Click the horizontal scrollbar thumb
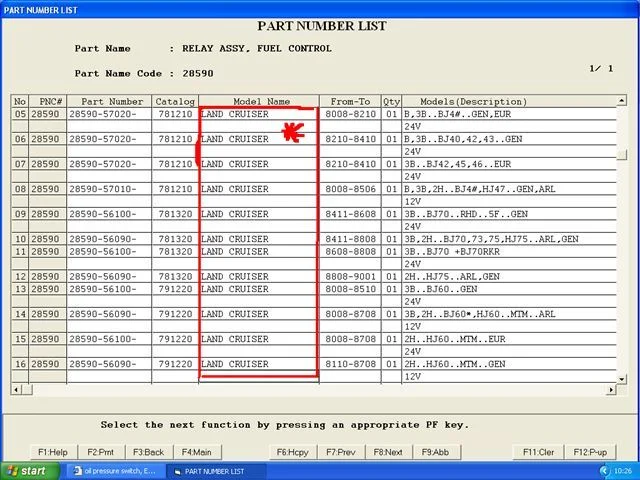Screen dimensions: 640x480 pos(27,389)
